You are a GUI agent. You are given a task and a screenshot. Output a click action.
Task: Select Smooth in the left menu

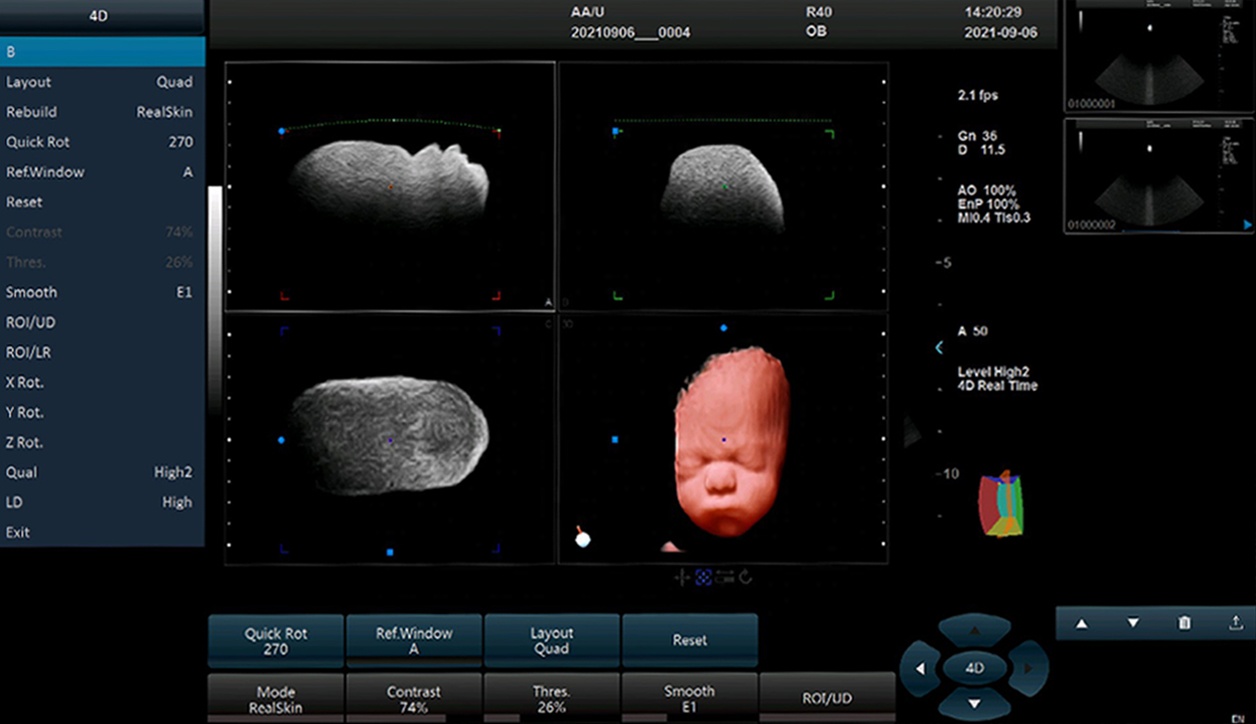coord(100,292)
